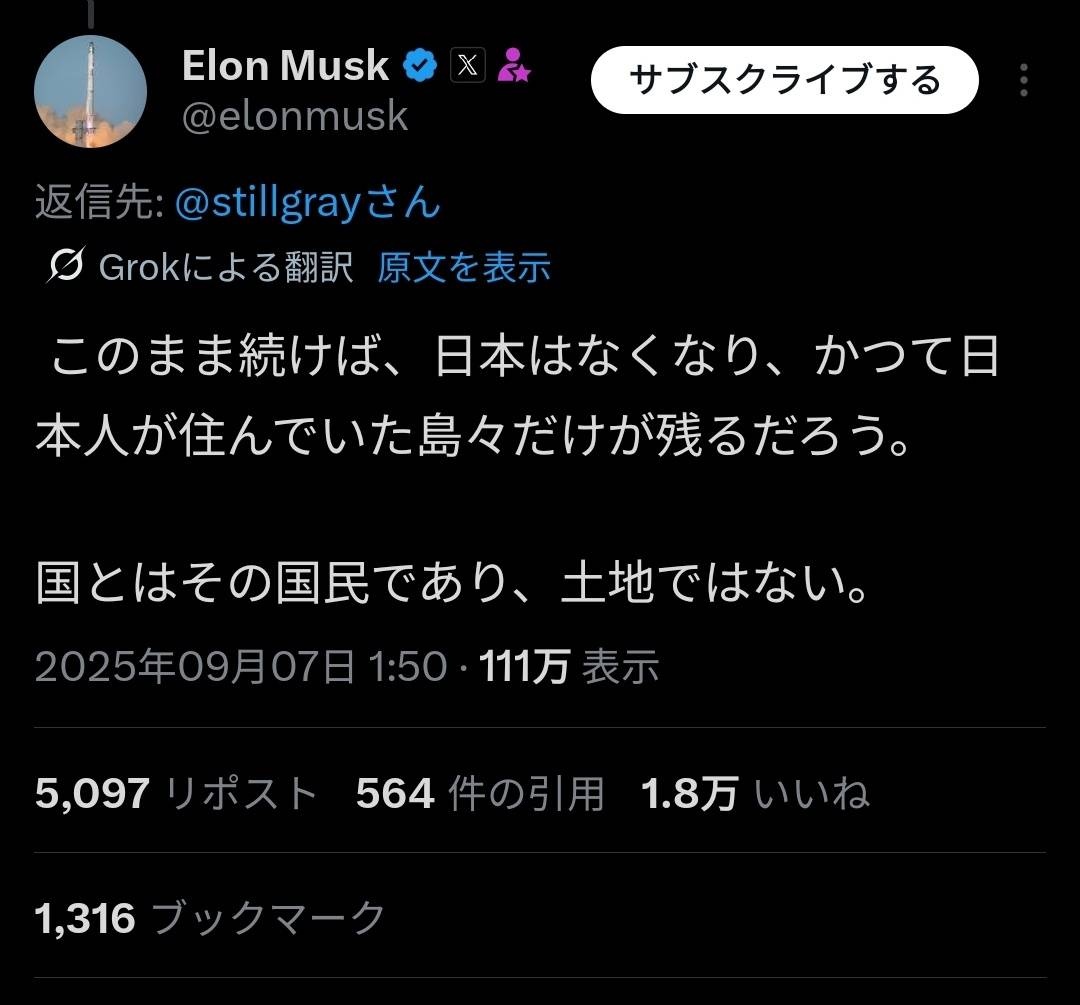This screenshot has width=1080, height=1005.
Task: Click the purple subscriber star icon
Action: pyautogui.click(x=514, y=66)
